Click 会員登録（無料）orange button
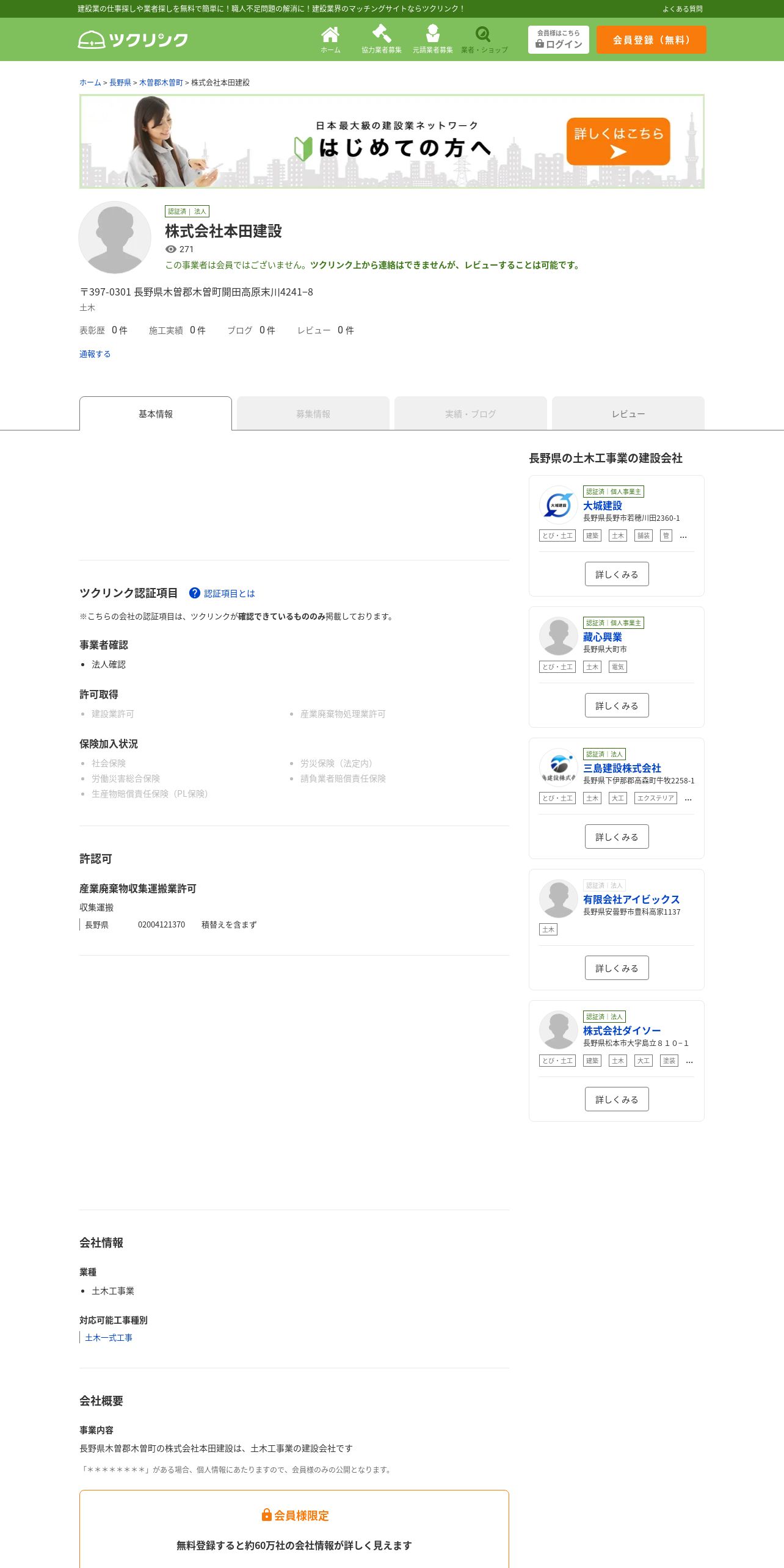The height and width of the screenshot is (1568, 784). [652, 40]
